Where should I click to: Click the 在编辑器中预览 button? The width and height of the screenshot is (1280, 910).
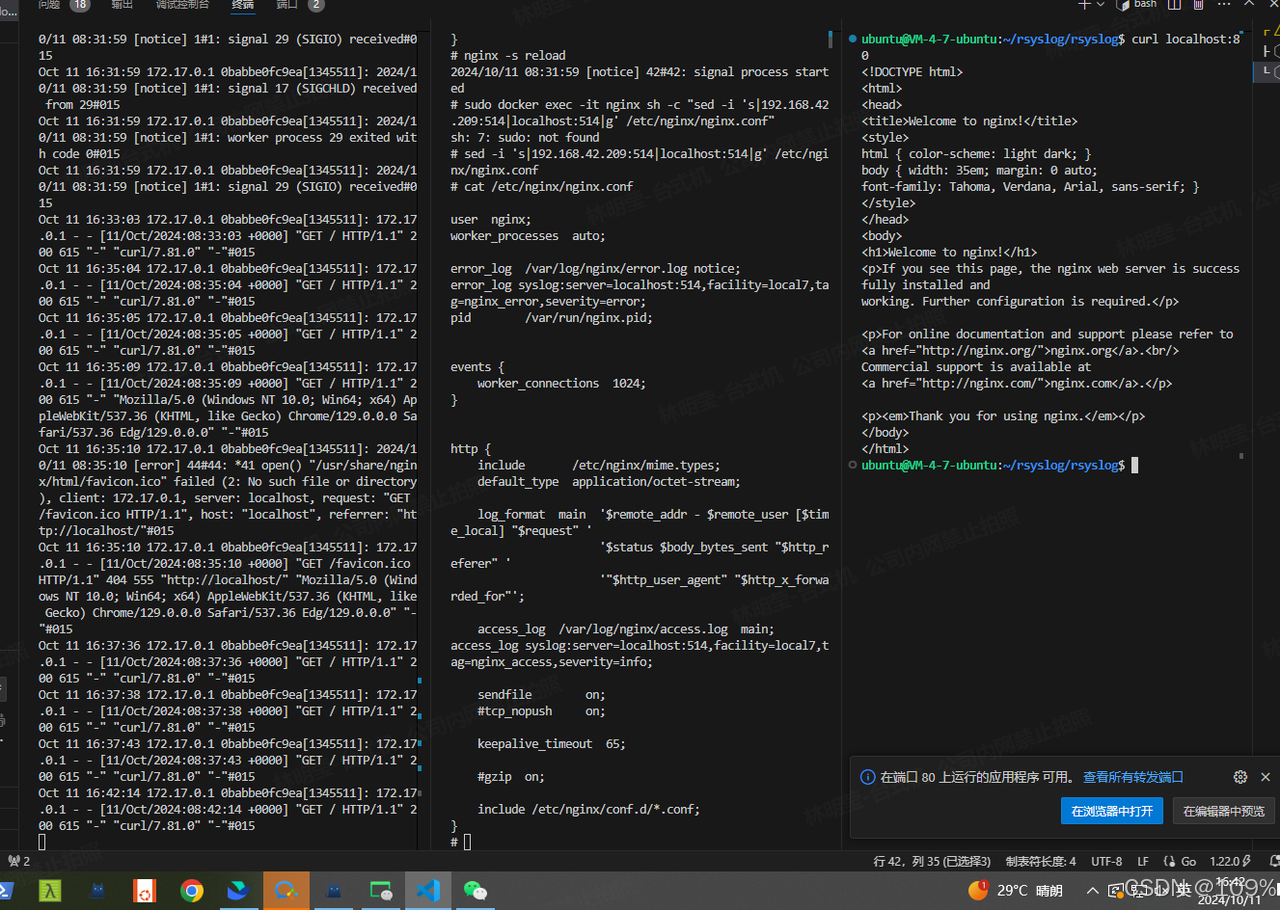coord(1223,811)
